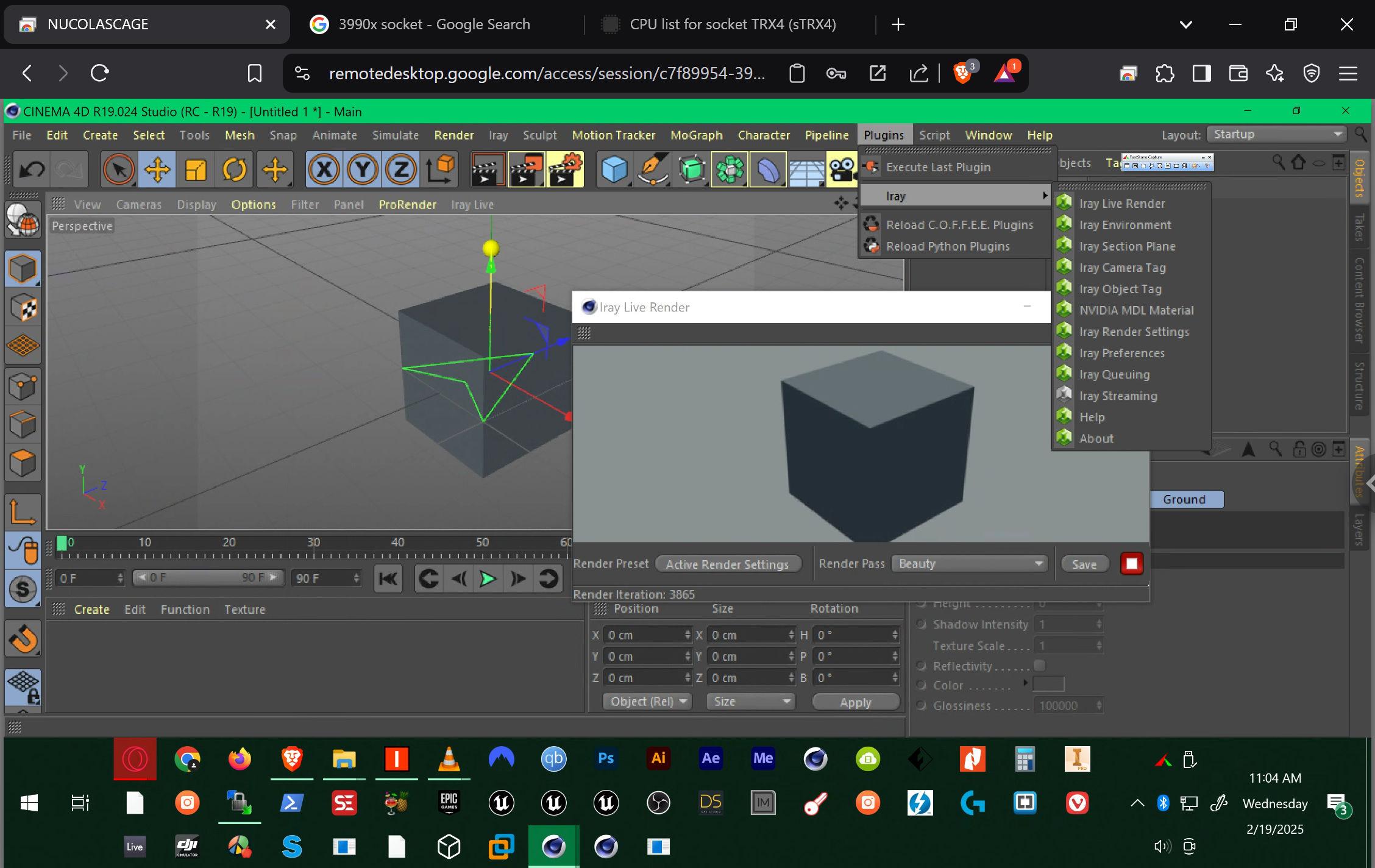This screenshot has width=1375, height=868.
Task: Go to start of animation
Action: pos(388,578)
